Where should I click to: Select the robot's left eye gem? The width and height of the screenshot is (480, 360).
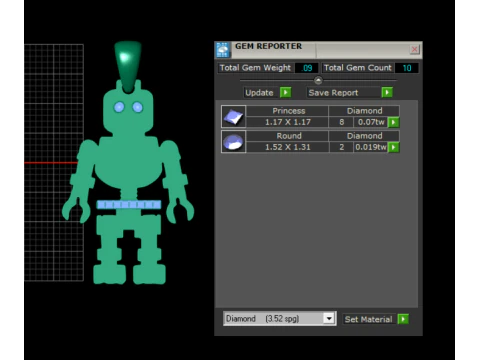(119, 107)
